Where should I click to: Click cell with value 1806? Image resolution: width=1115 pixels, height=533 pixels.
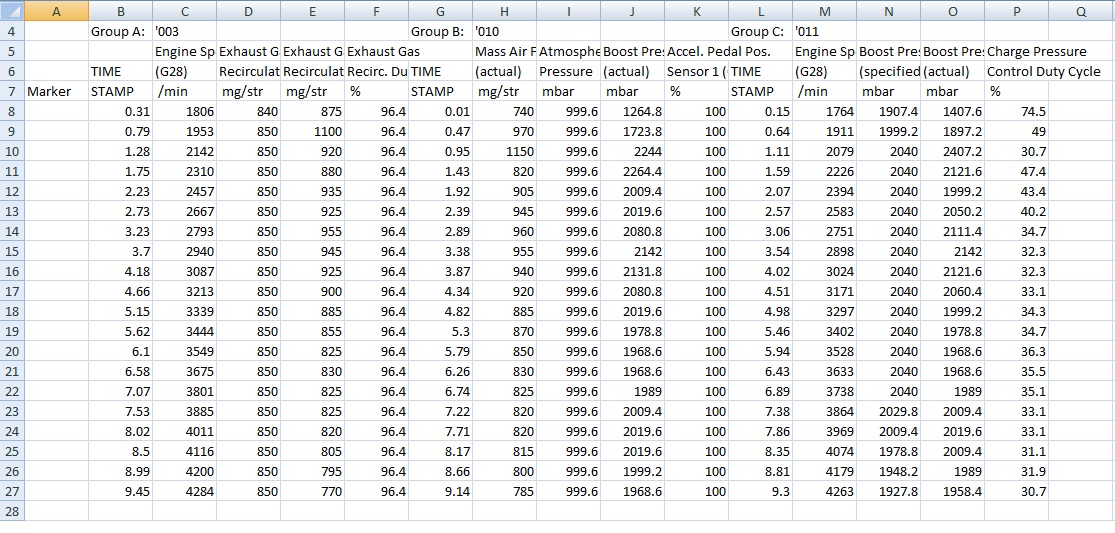tap(184, 111)
